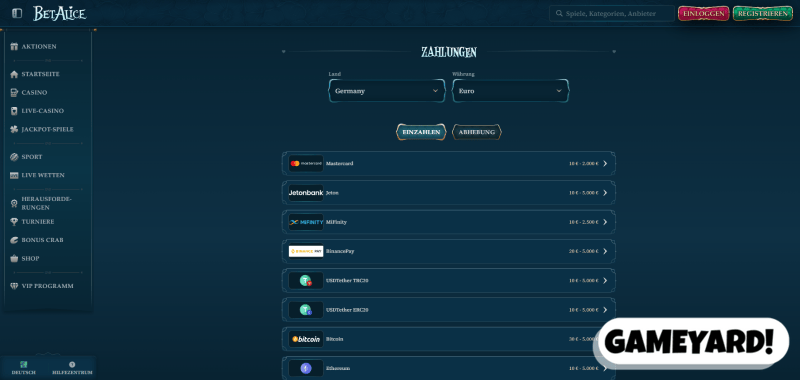Expand the Währung dropdown showing Euro
The height and width of the screenshot is (380, 800).
tap(511, 91)
